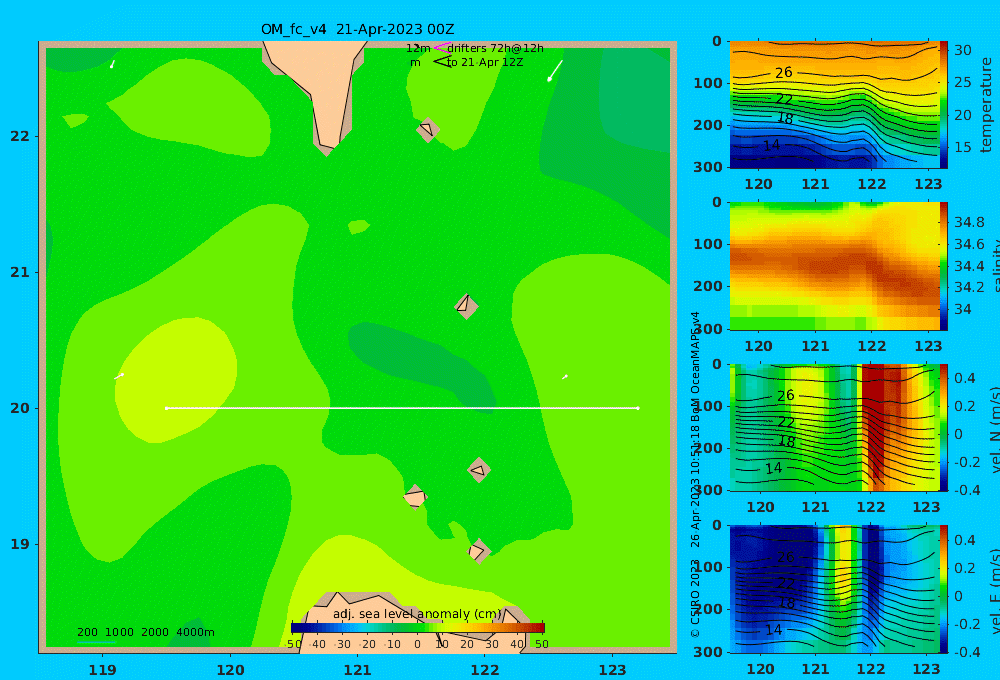Click the eastern endpoint of the white transect line
This screenshot has height=680, width=1000.
coord(638,408)
